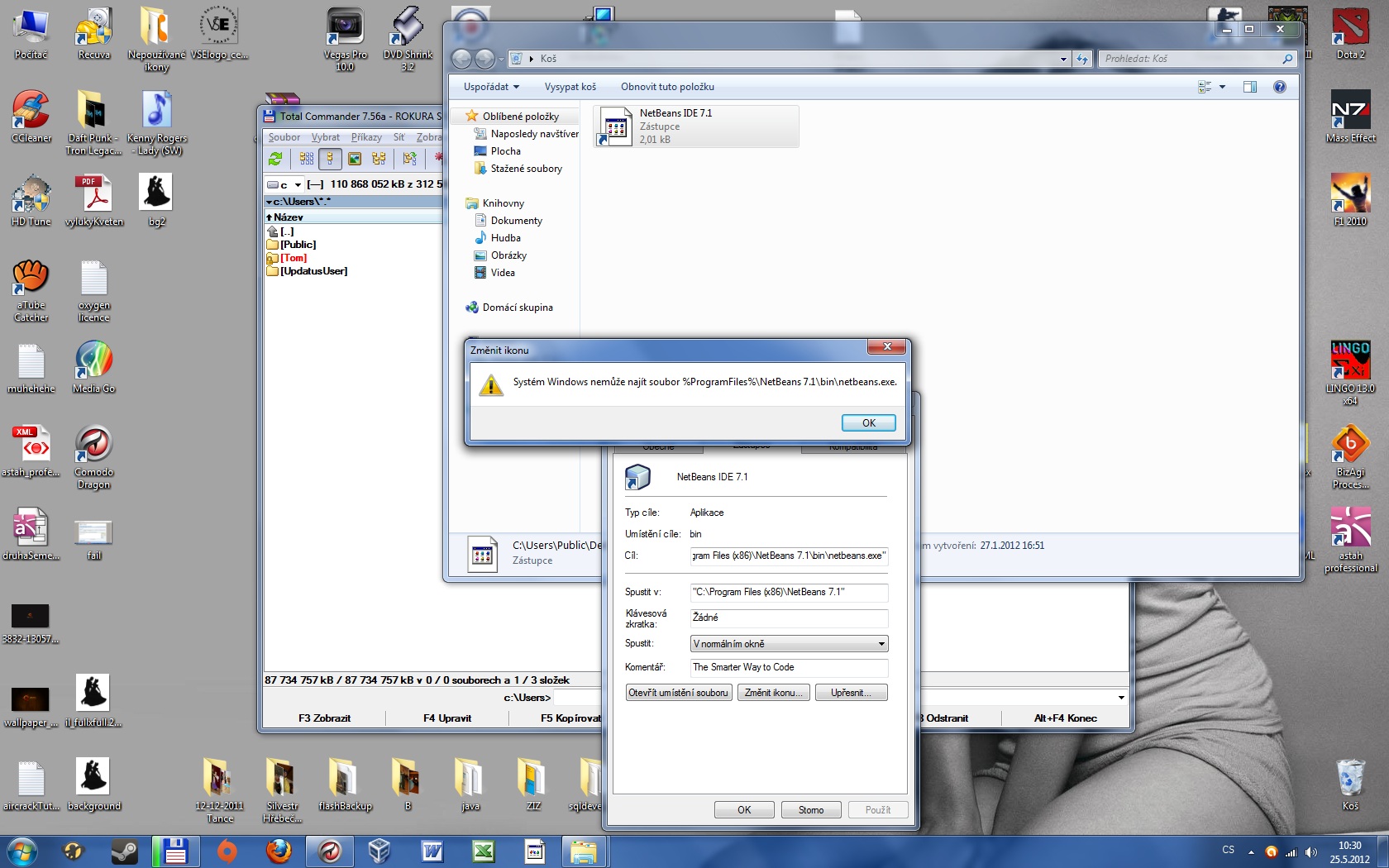Click the Word taskbar icon
This screenshot has height=868, width=1389.
(x=432, y=851)
